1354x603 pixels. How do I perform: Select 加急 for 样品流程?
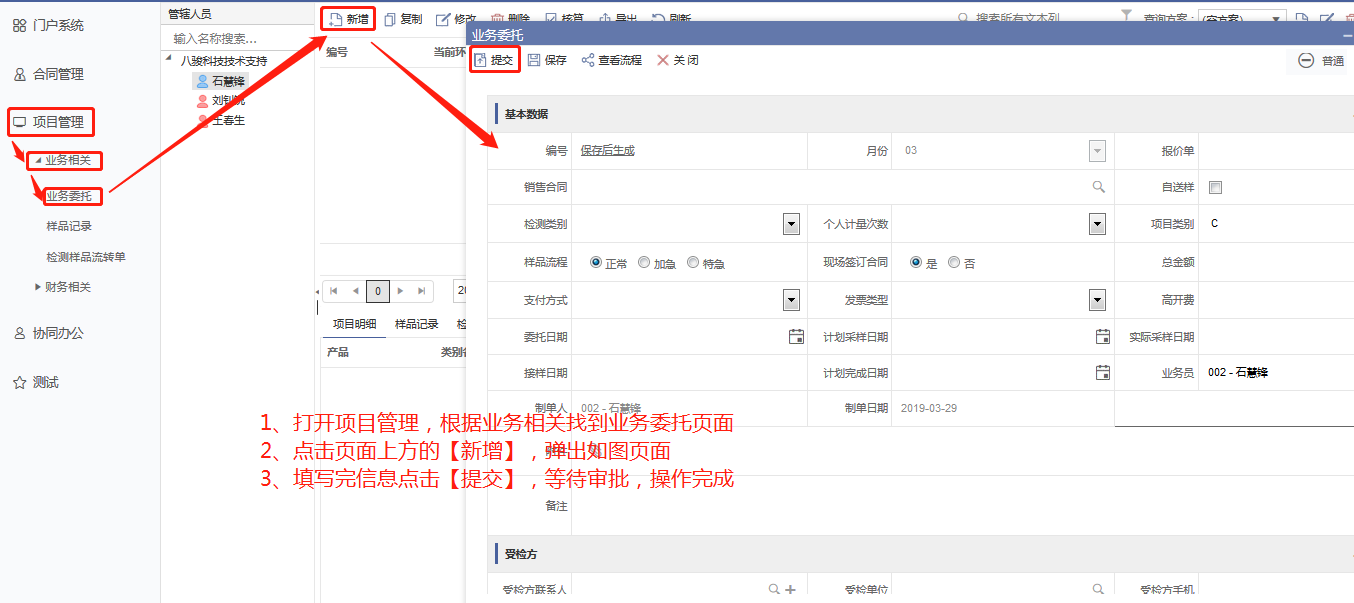click(645, 262)
